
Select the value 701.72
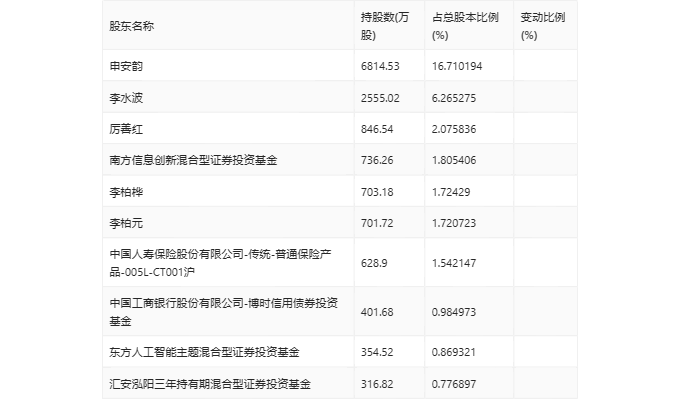[x=377, y=223]
